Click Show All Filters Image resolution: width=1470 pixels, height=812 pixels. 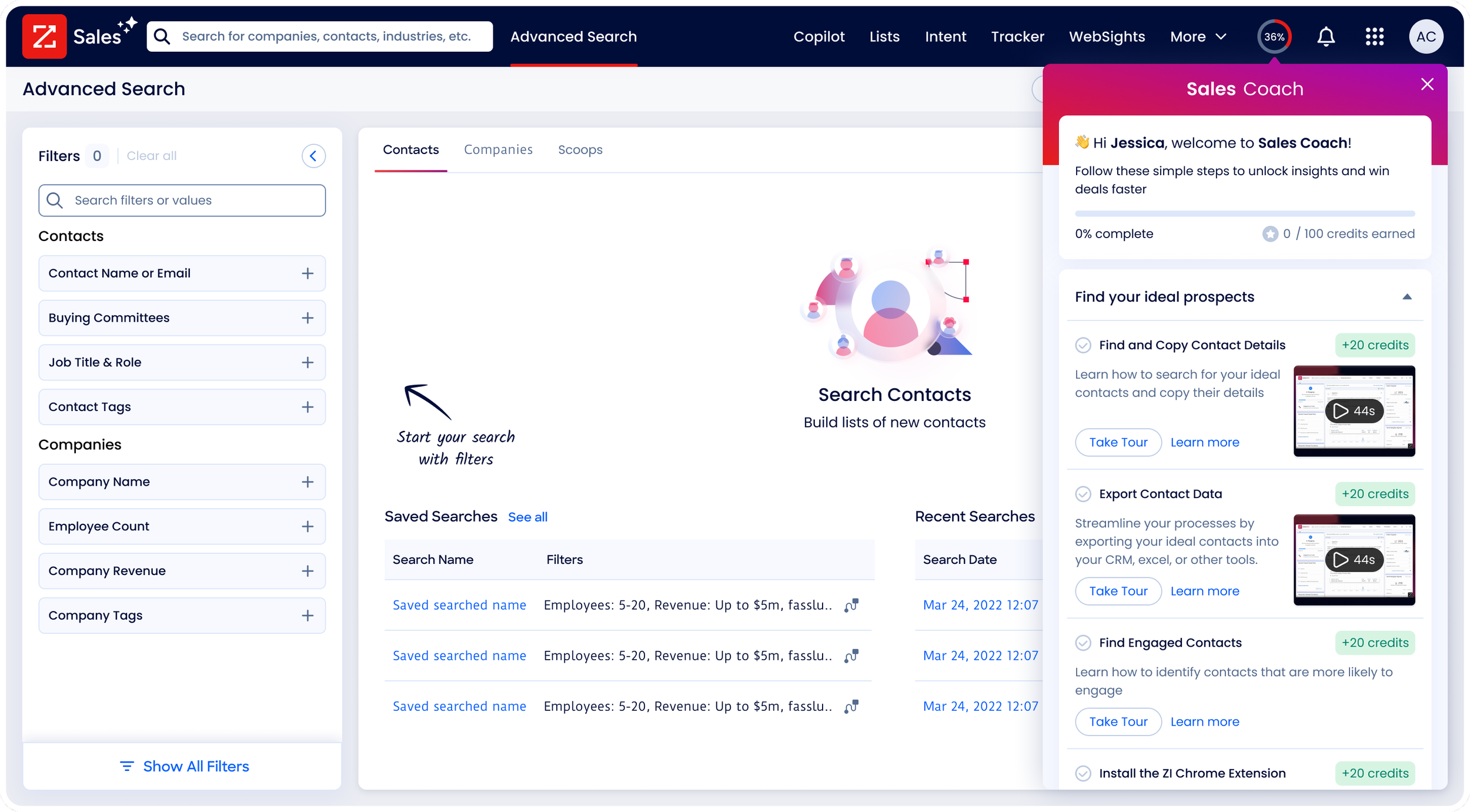pos(184,766)
